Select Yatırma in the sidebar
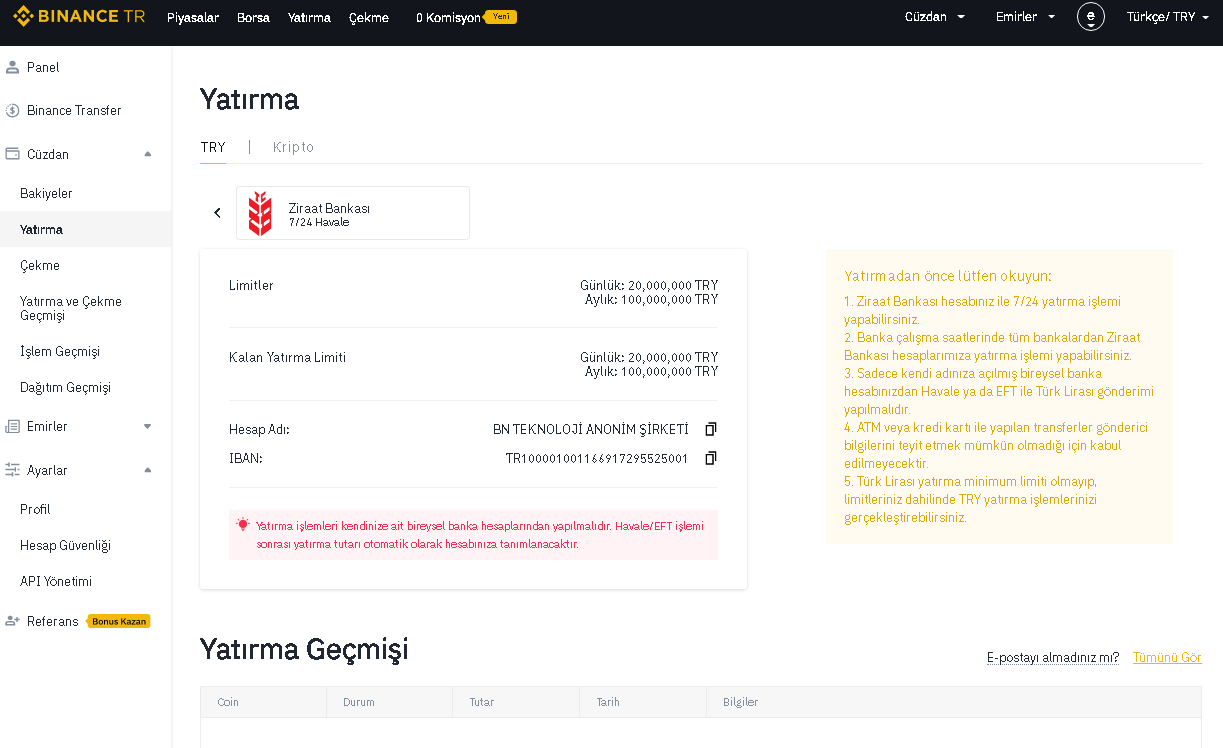The image size is (1223, 748). [86, 229]
